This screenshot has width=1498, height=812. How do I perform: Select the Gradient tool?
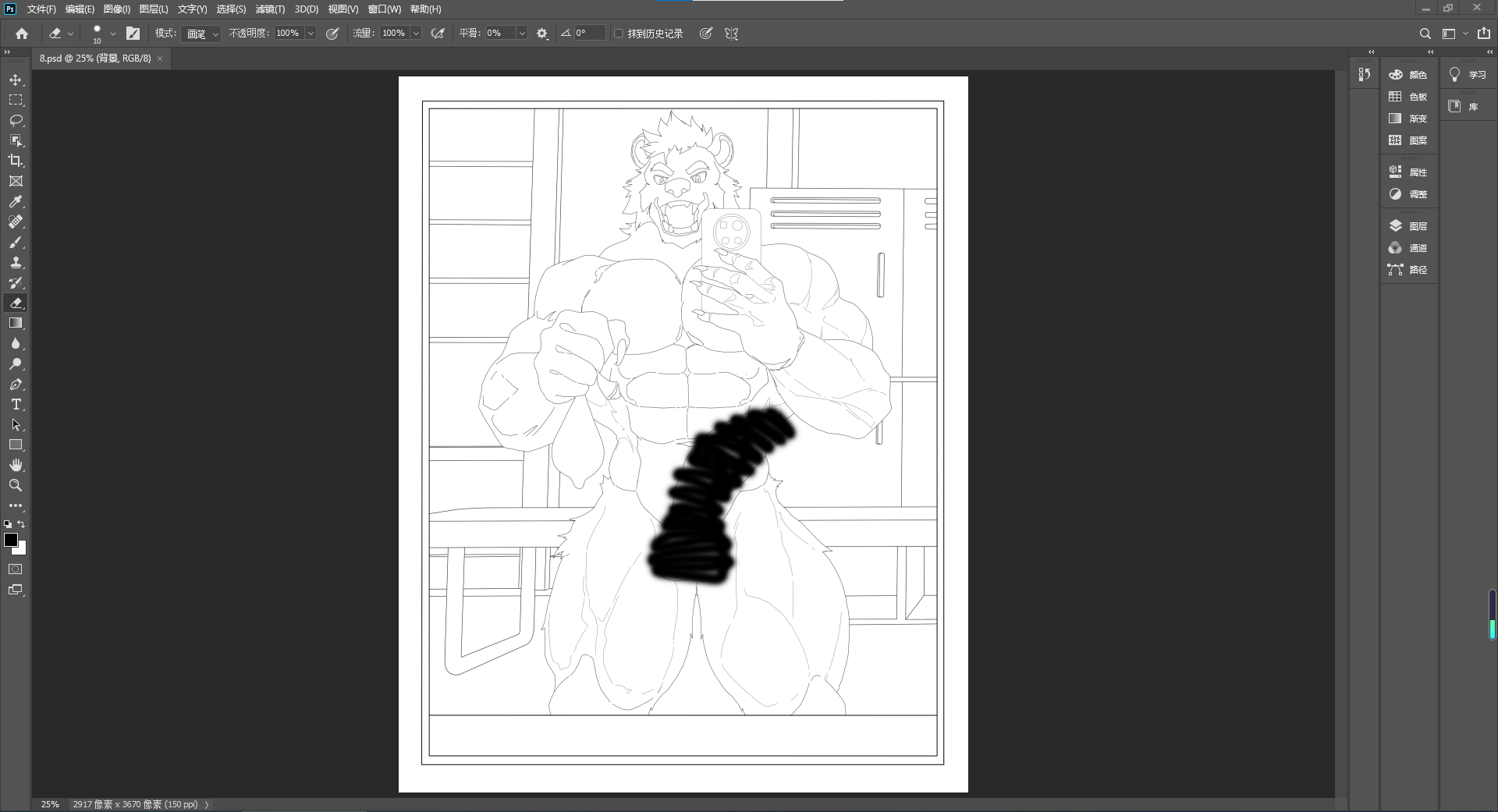[16, 323]
